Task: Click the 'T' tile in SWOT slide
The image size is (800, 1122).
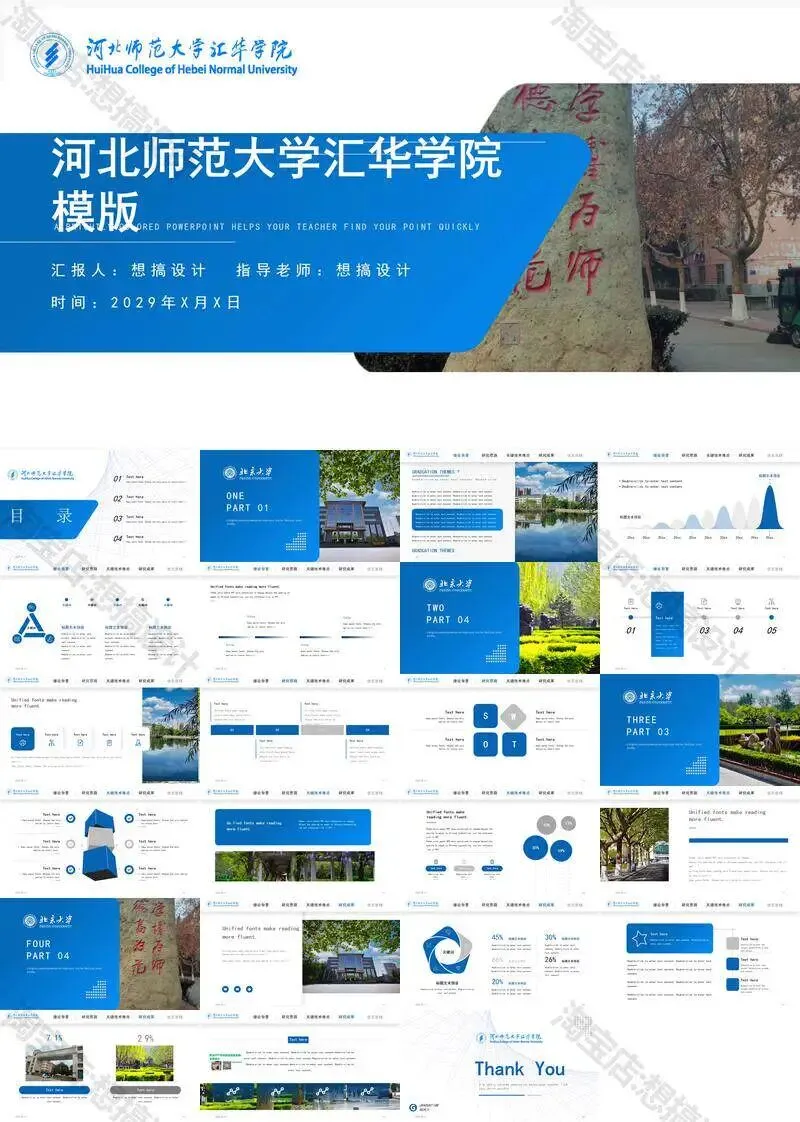Action: pyautogui.click(x=513, y=744)
